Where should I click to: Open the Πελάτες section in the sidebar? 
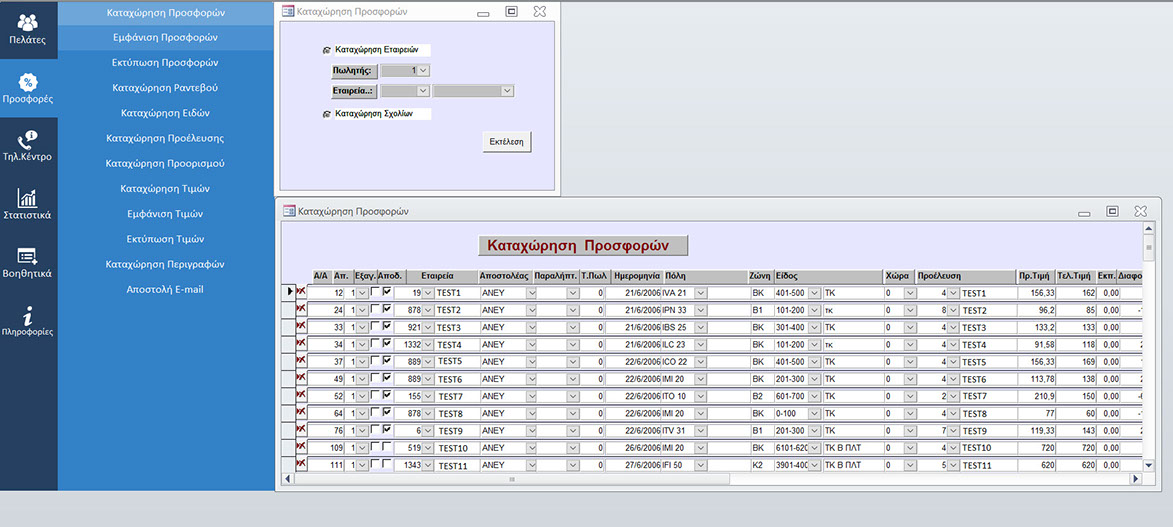pyautogui.click(x=28, y=30)
